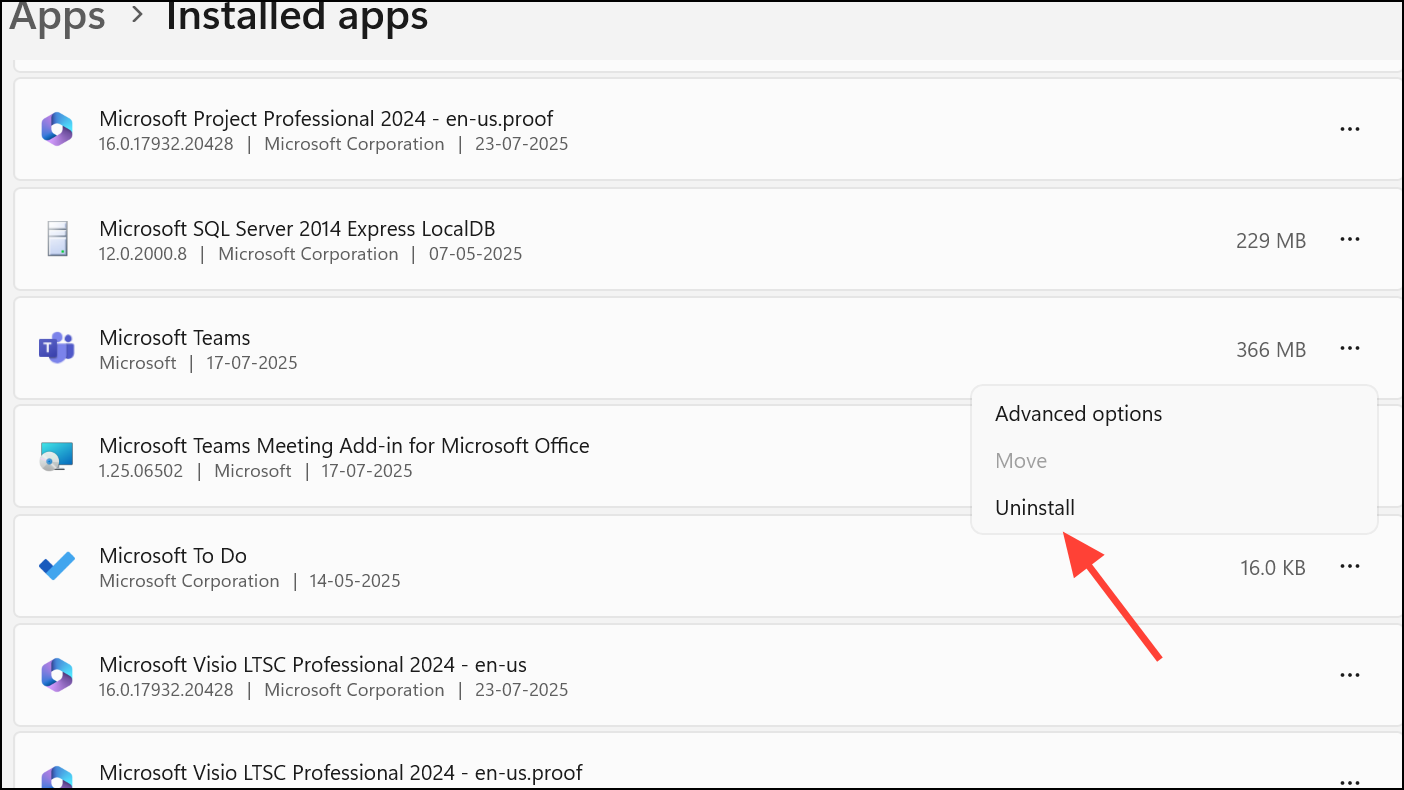This screenshot has height=790, width=1404.
Task: Click the 366 MB size of Teams
Action: coord(1270,349)
